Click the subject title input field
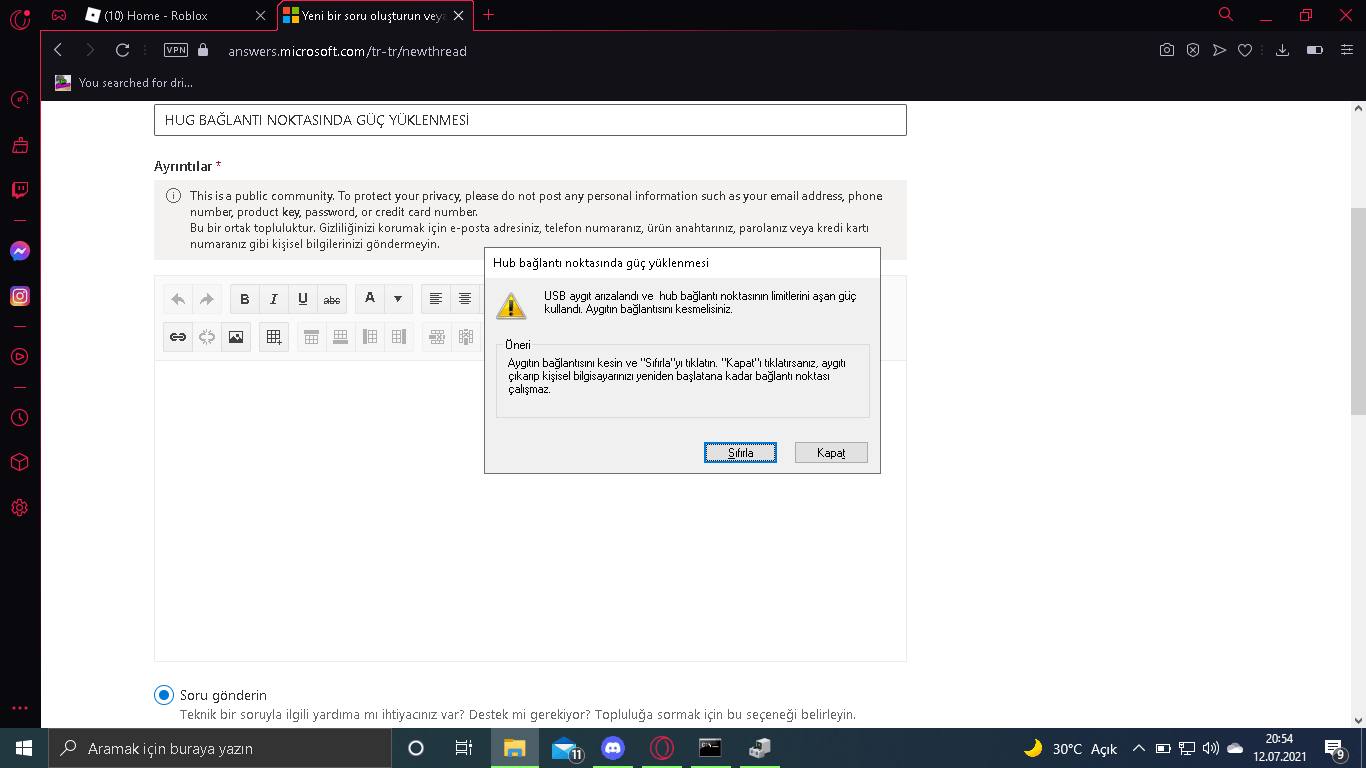The width and height of the screenshot is (1366, 768). [530, 120]
